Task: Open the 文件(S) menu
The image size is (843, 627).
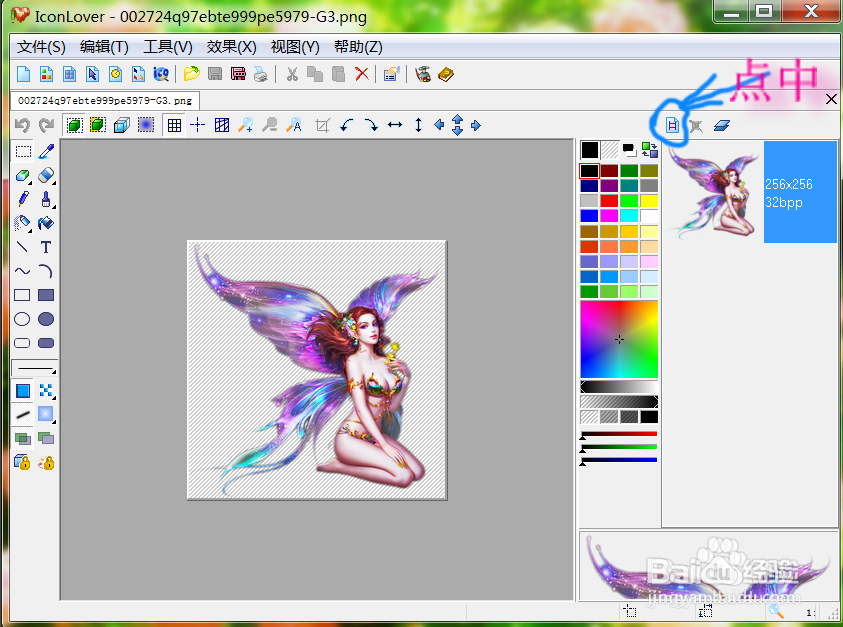Action: coord(41,47)
